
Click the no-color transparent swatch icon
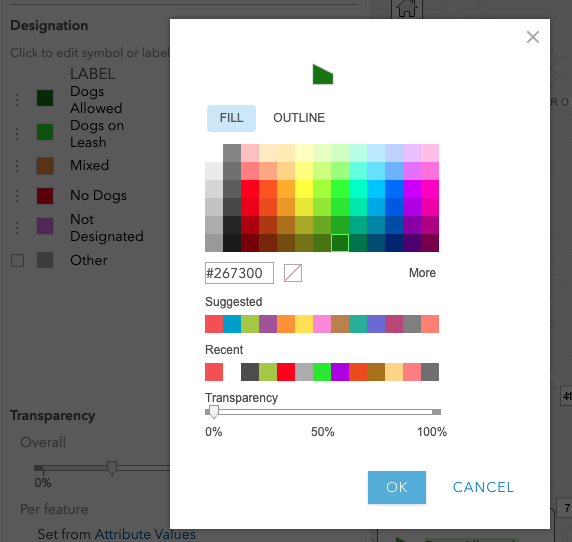tap(293, 273)
